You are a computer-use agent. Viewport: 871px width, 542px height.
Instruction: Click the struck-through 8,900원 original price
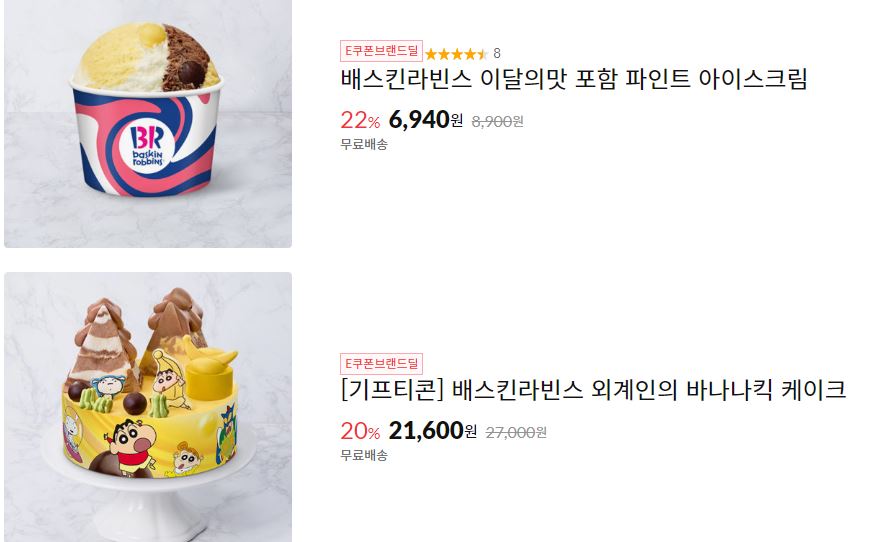(498, 121)
